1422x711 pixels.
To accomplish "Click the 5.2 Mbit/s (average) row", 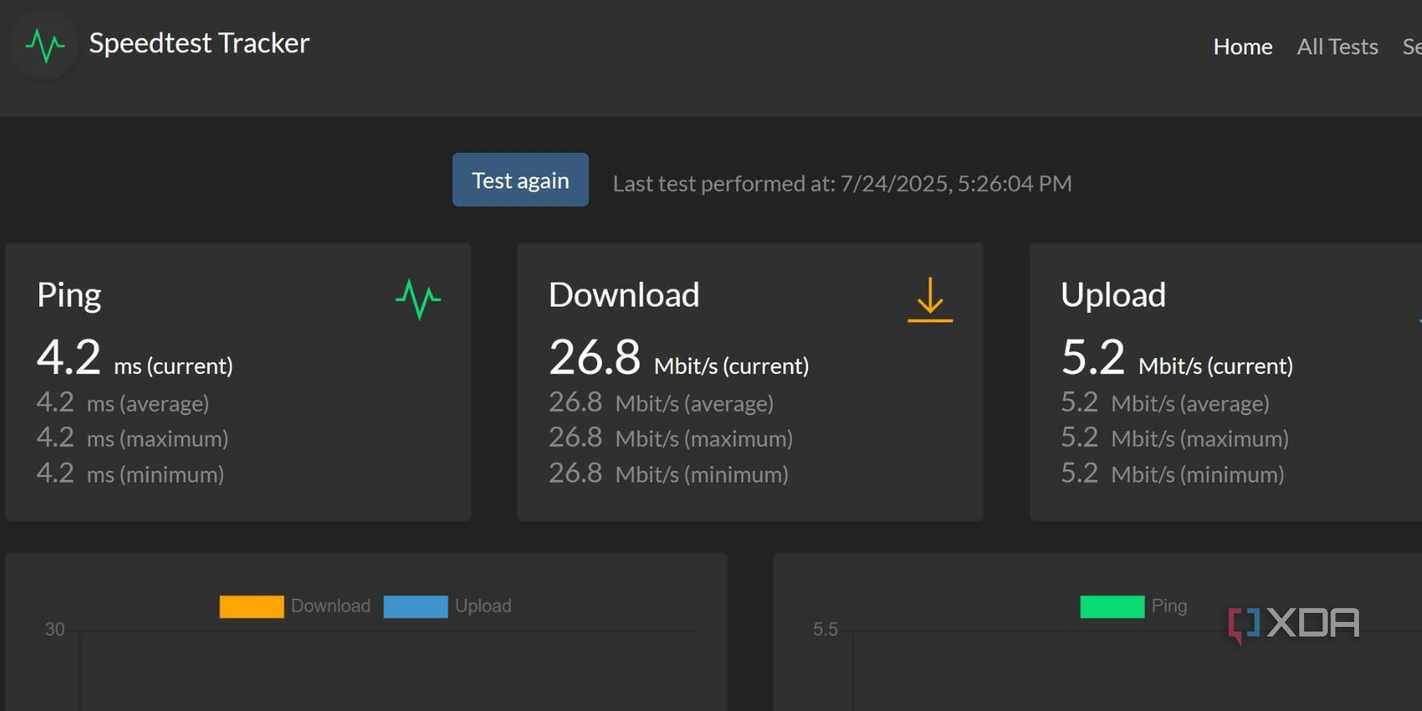I will 1165,403.
